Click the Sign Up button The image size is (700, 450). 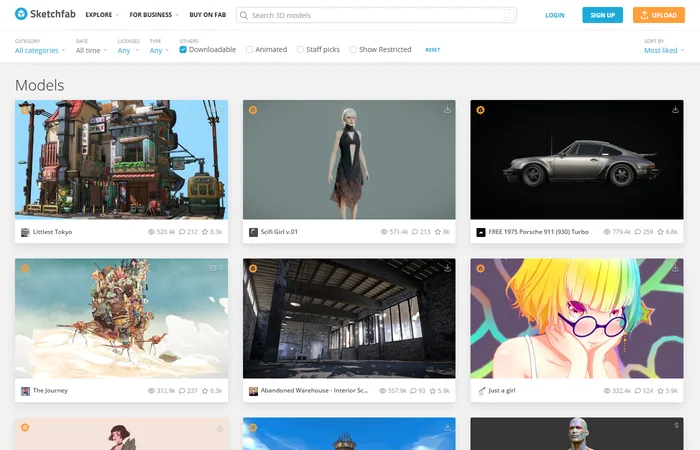point(603,15)
